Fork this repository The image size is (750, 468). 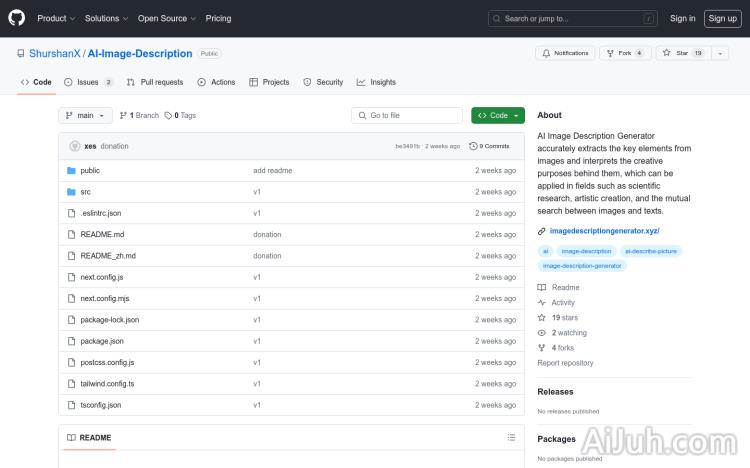pyautogui.click(x=624, y=53)
